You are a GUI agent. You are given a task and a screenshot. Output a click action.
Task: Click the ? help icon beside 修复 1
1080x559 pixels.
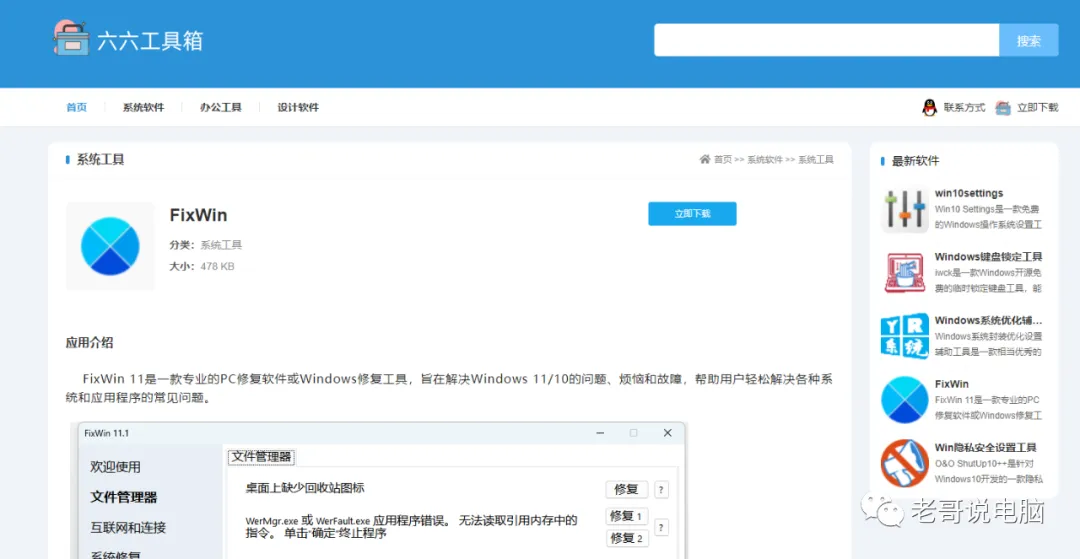click(x=661, y=527)
